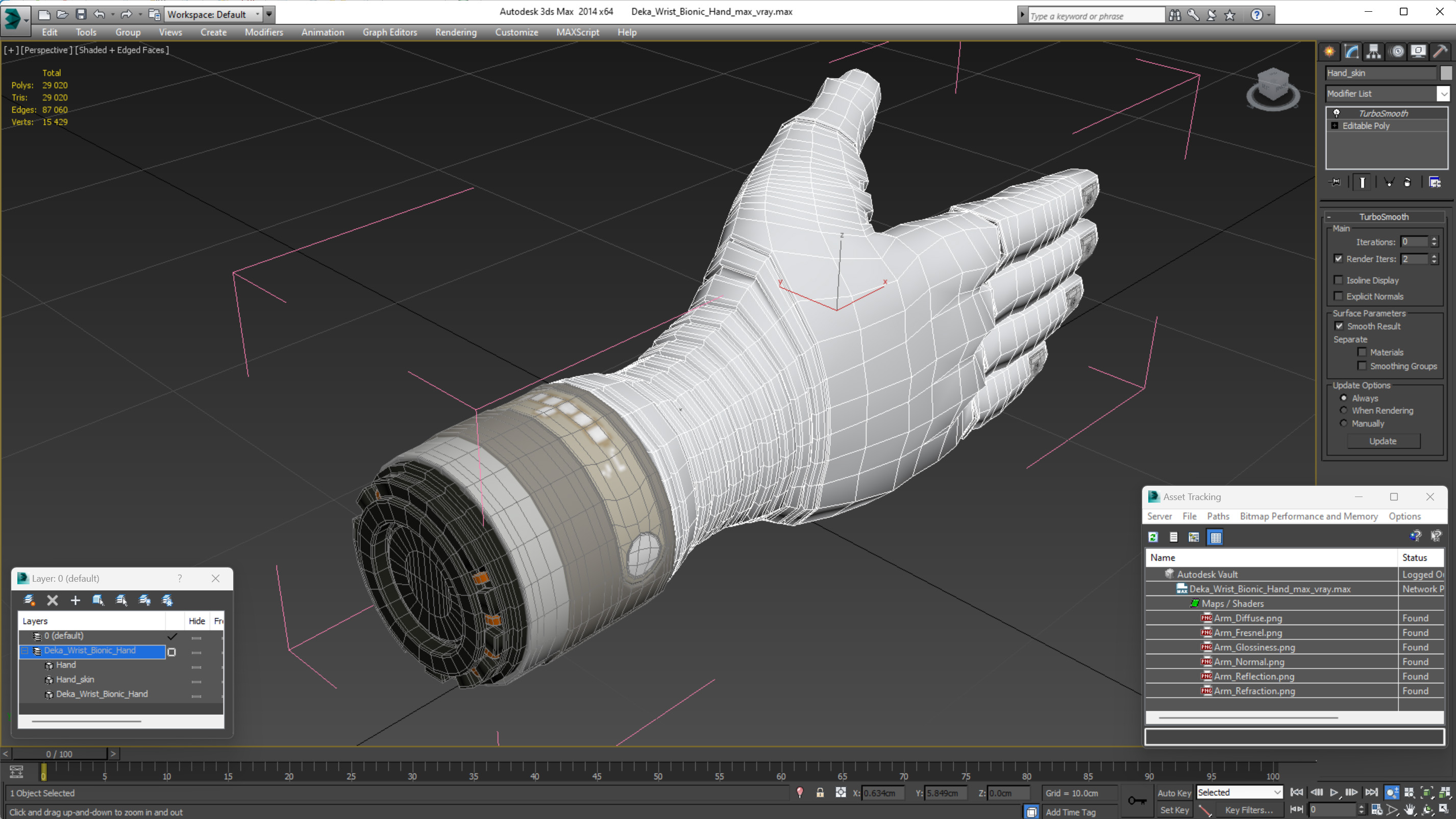Click Undo arrow in quick access toolbar
This screenshot has width=1456, height=819.
pyautogui.click(x=100, y=14)
